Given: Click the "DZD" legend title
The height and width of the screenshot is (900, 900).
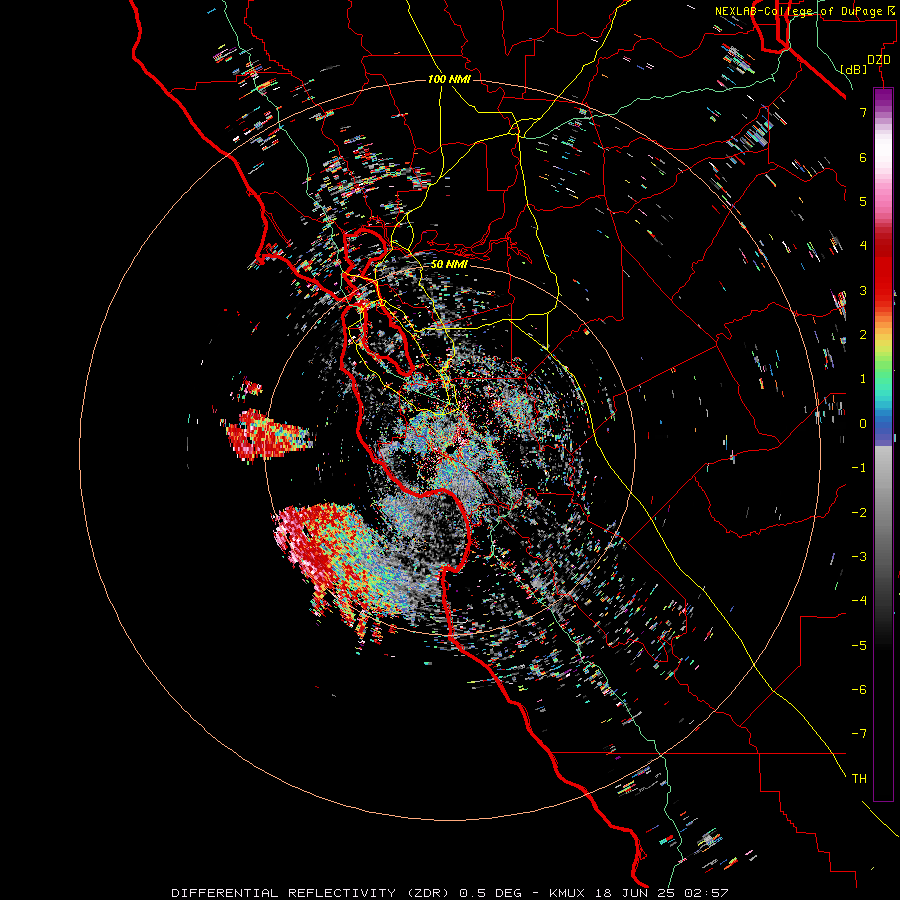Looking at the screenshot, I should coord(879,60).
